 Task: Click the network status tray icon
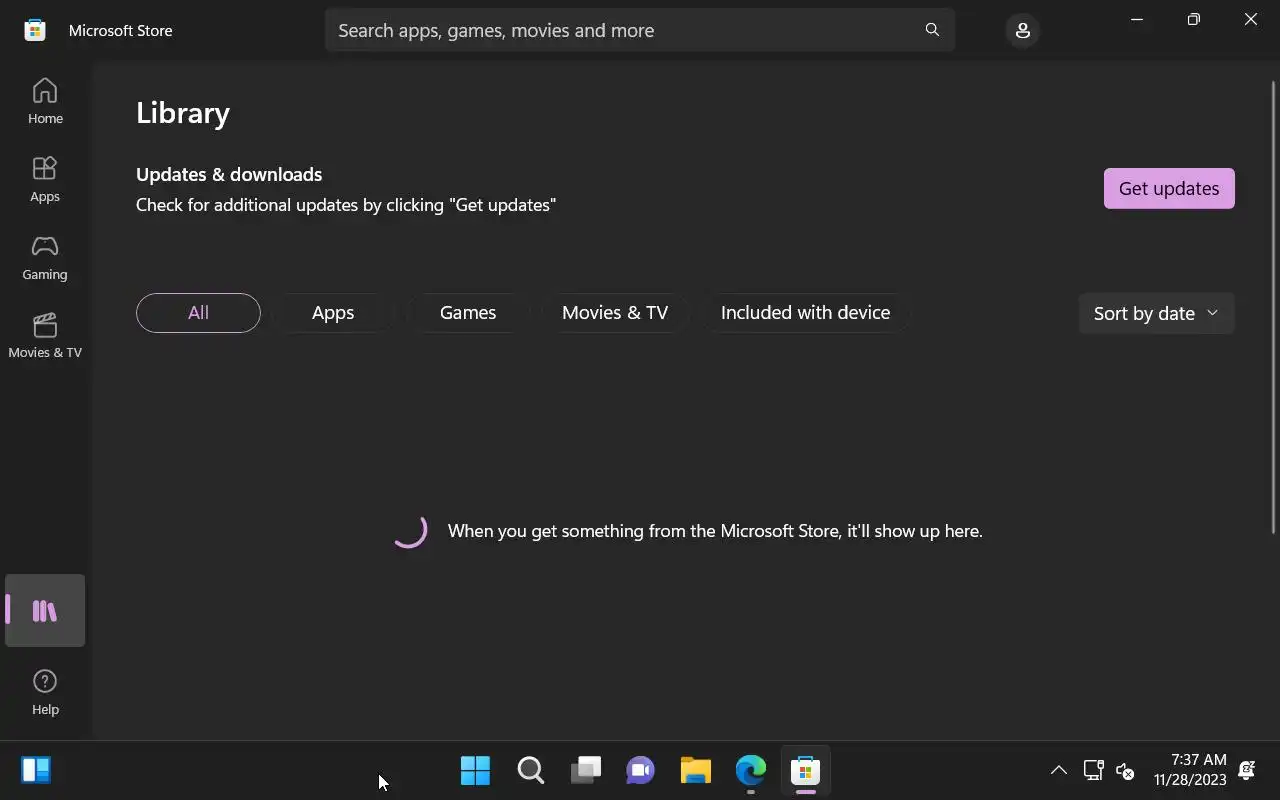1093,770
